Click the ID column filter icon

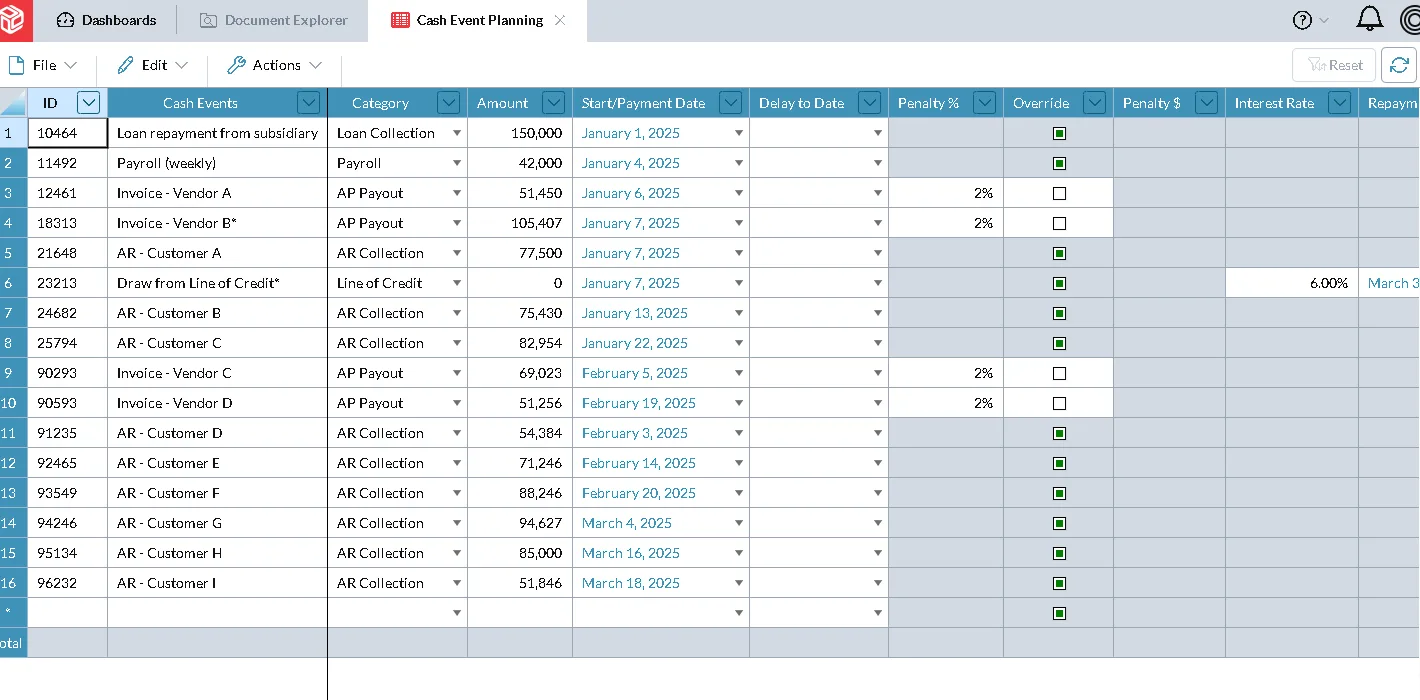coord(89,103)
